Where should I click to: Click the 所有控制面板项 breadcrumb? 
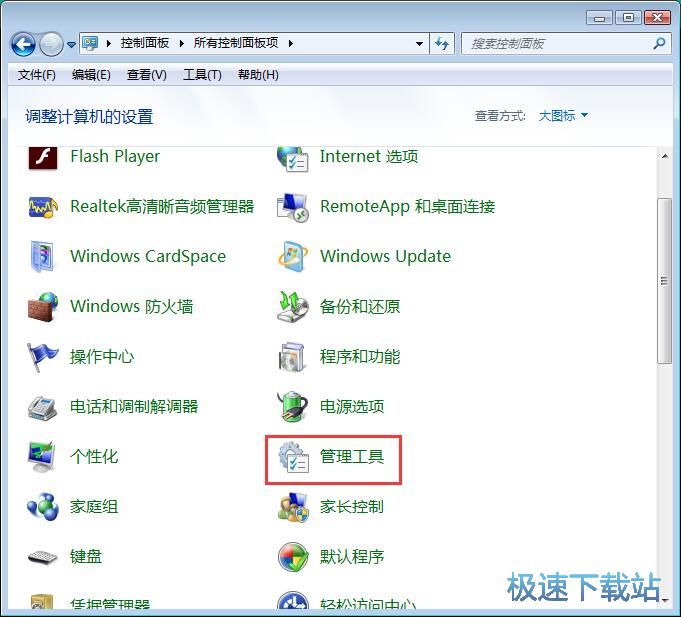click(236, 43)
